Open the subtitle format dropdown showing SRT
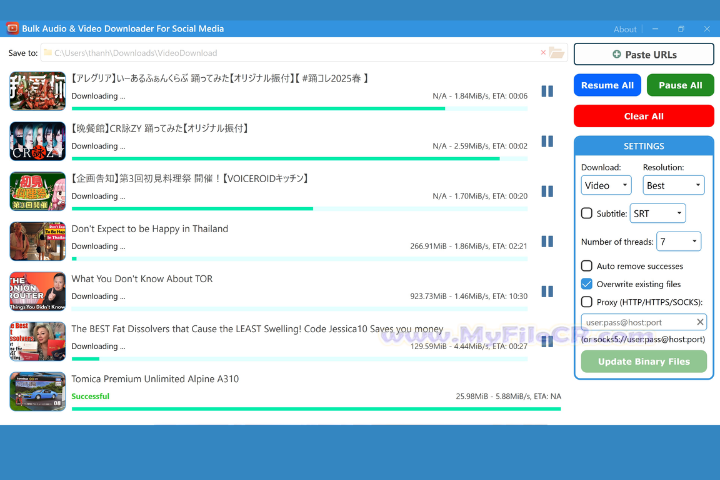The width and height of the screenshot is (720, 480). [x=658, y=213]
